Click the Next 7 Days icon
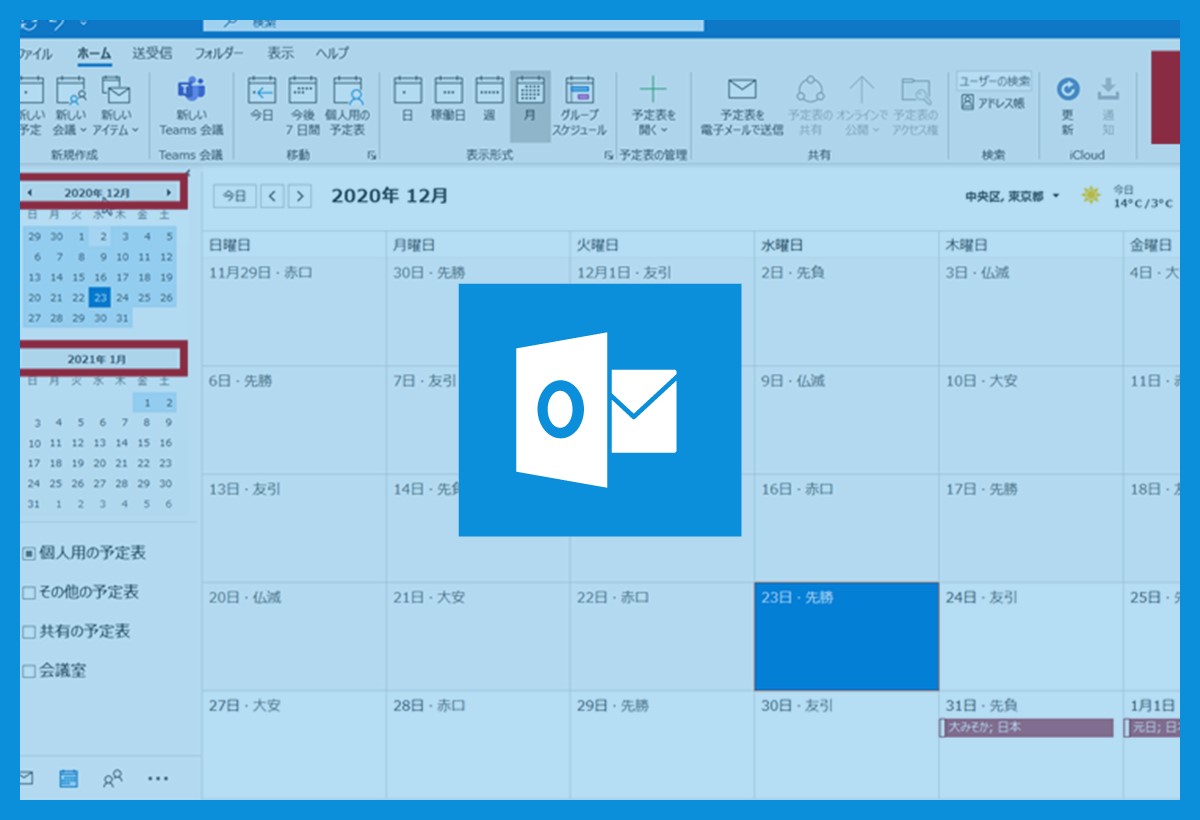Image resolution: width=1200 pixels, height=820 pixels. [x=302, y=93]
